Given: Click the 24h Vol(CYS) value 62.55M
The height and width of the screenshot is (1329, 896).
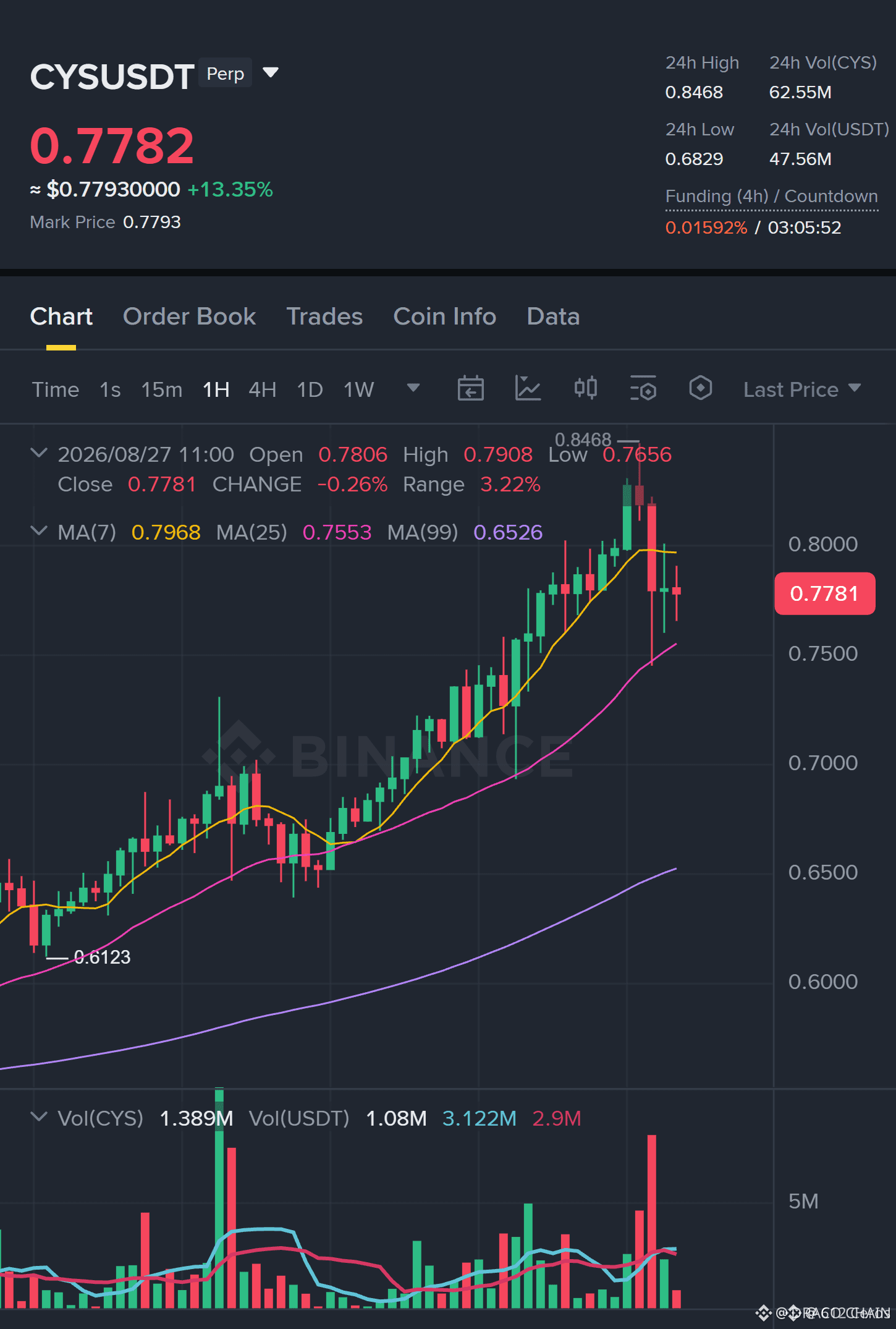Looking at the screenshot, I should 800,92.
